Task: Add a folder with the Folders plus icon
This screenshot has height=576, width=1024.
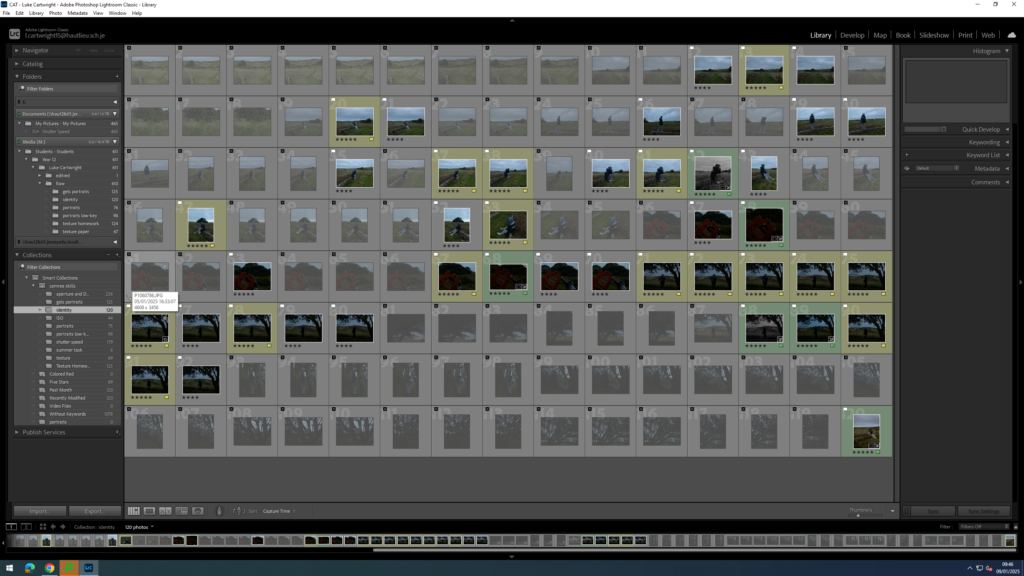Action: (117, 76)
